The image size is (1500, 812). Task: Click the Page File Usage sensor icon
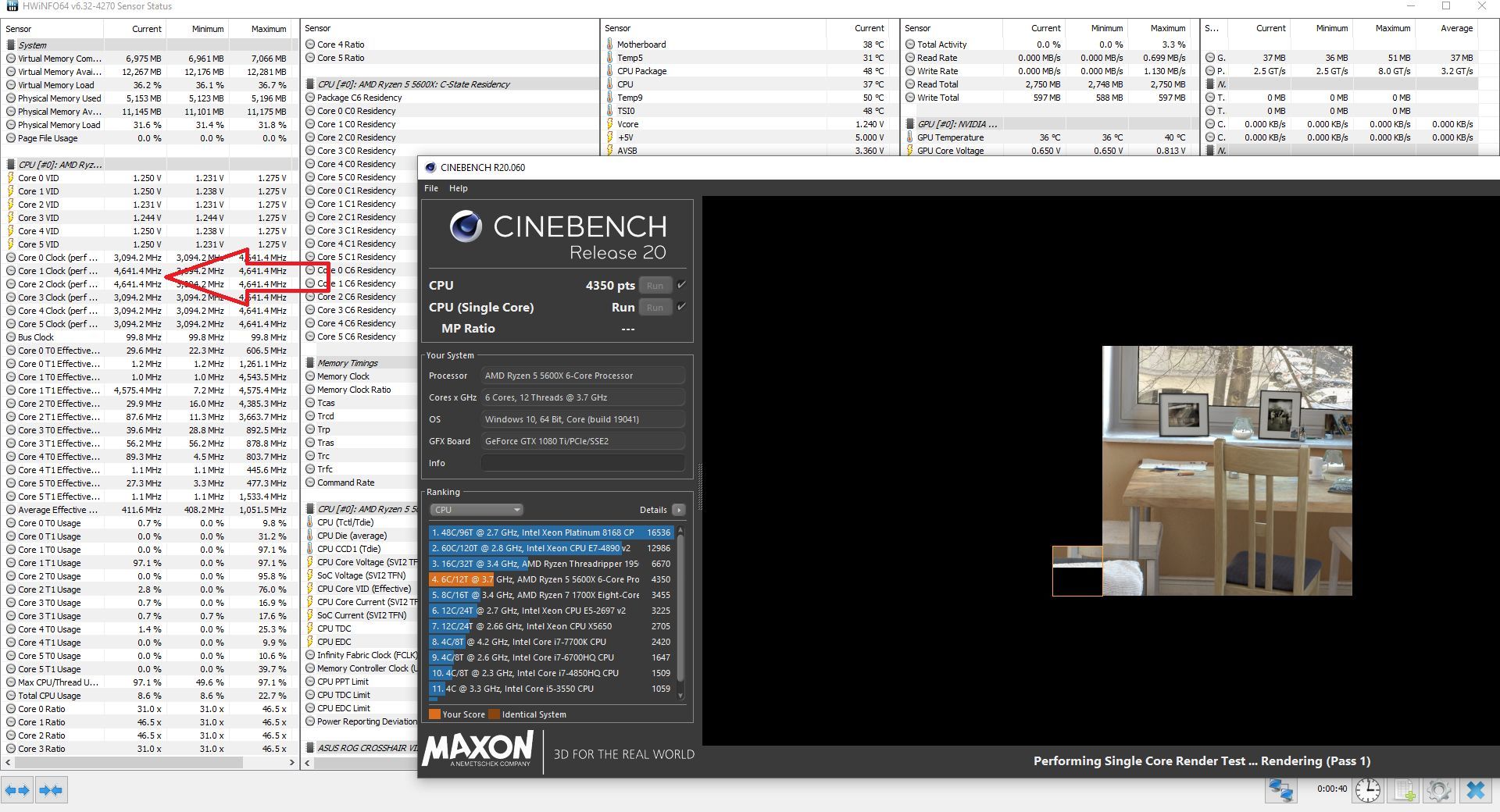(x=11, y=138)
